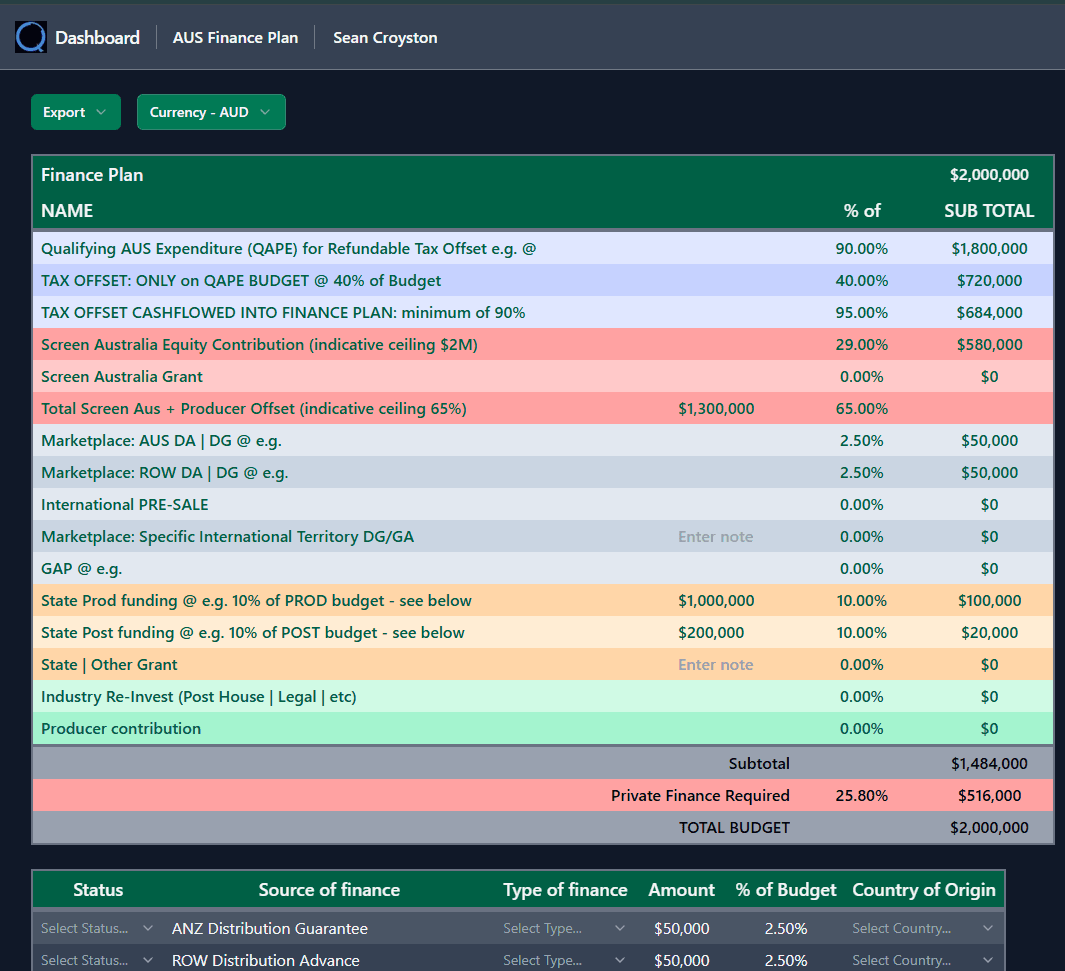
Task: Click the Sean Croyston profile link
Action: pos(385,38)
